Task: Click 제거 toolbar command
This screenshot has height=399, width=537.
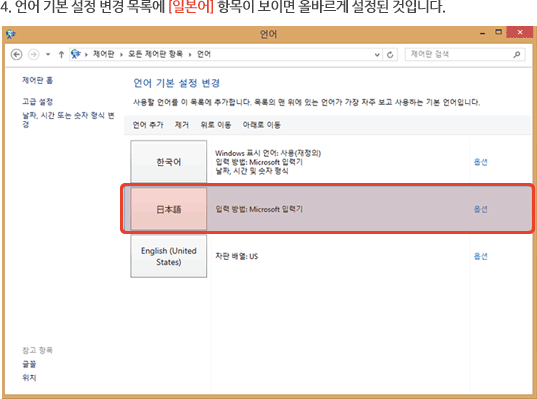Action: [x=182, y=125]
